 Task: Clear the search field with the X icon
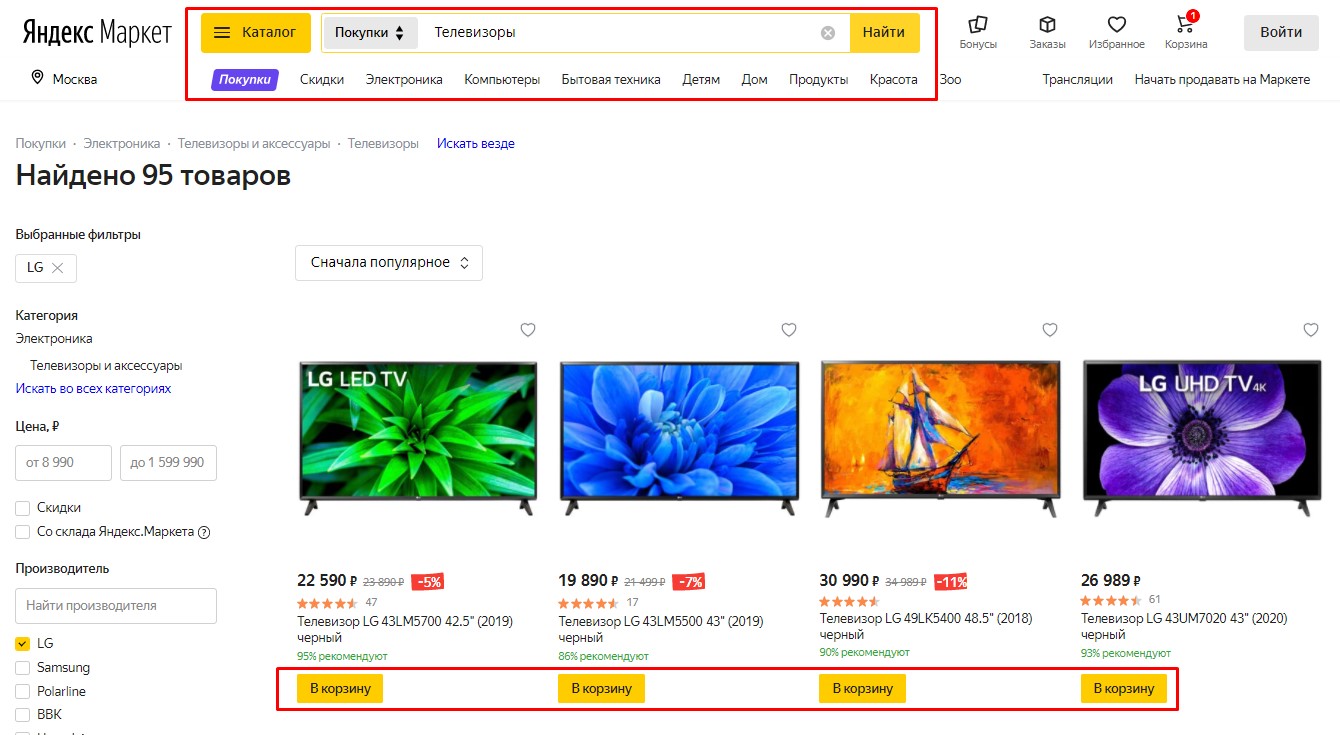tap(828, 33)
